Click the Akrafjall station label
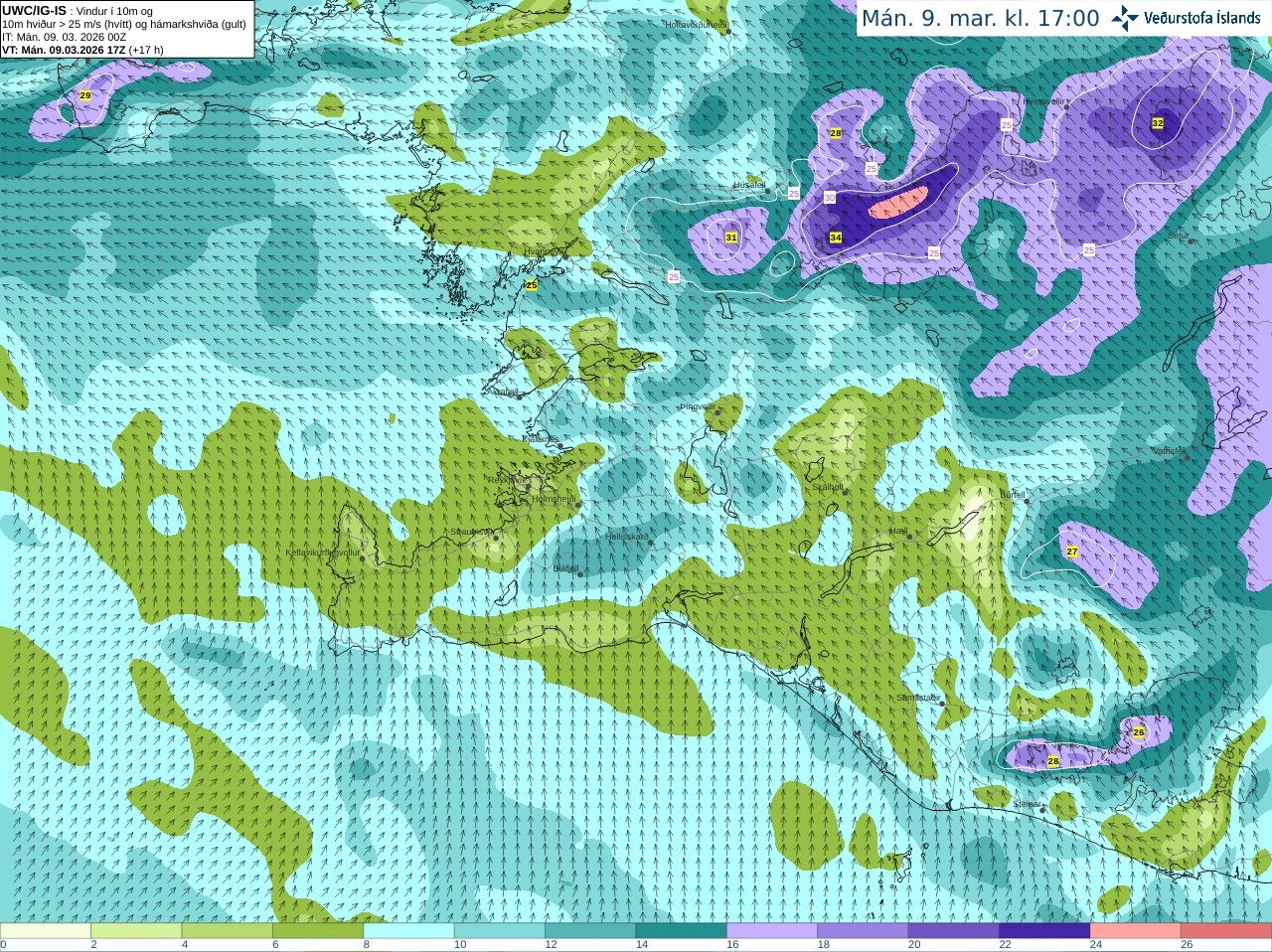This screenshot has width=1272, height=952. (x=503, y=392)
